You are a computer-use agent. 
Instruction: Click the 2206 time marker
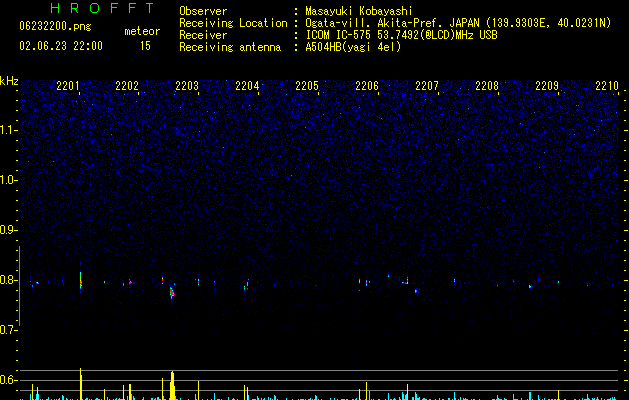[x=367, y=86]
